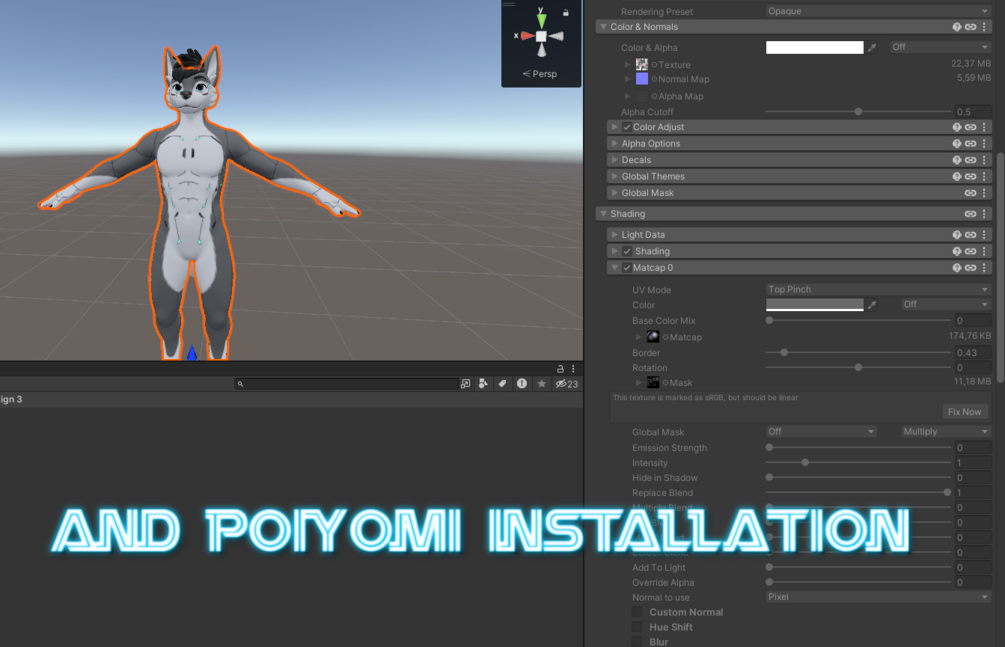
Task: Open three-dot menu on Shading section header
Action: coord(984,214)
